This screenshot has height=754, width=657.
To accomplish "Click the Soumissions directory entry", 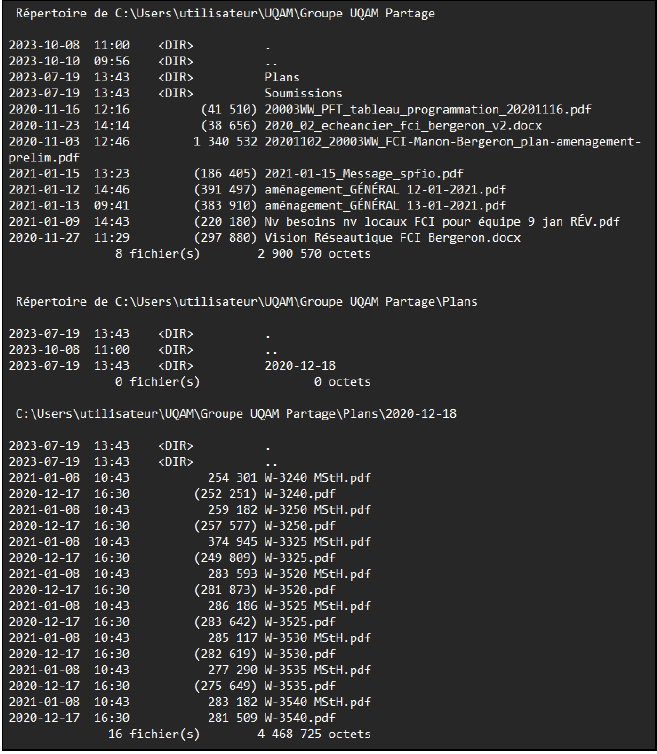I will coord(303,93).
